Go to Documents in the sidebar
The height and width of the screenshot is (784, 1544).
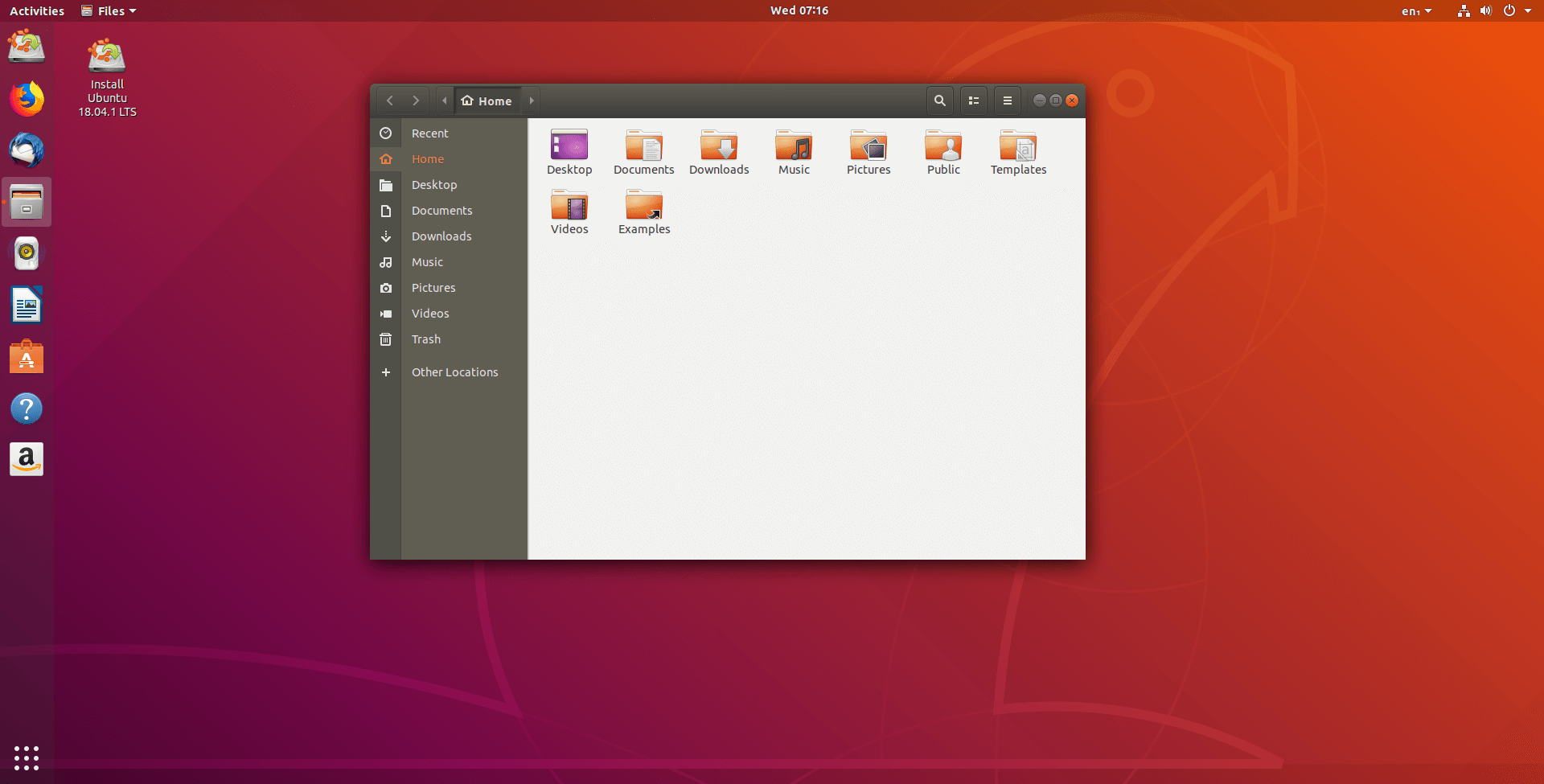pos(449,211)
